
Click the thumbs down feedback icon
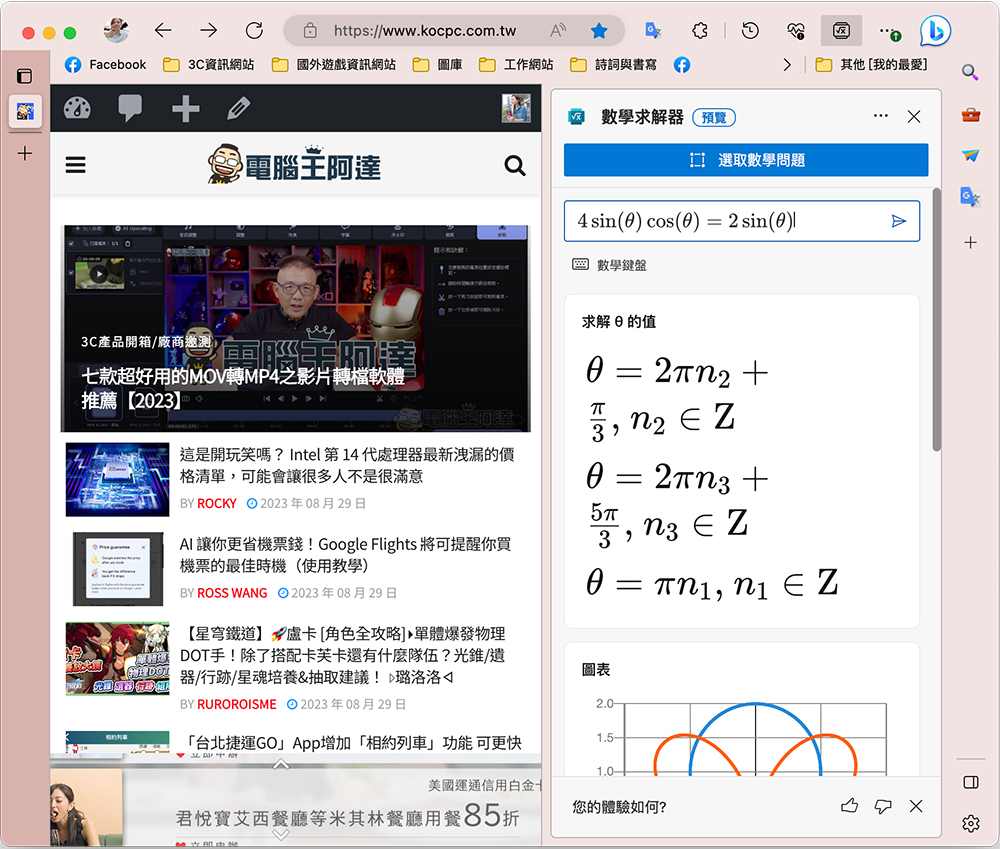pos(883,806)
